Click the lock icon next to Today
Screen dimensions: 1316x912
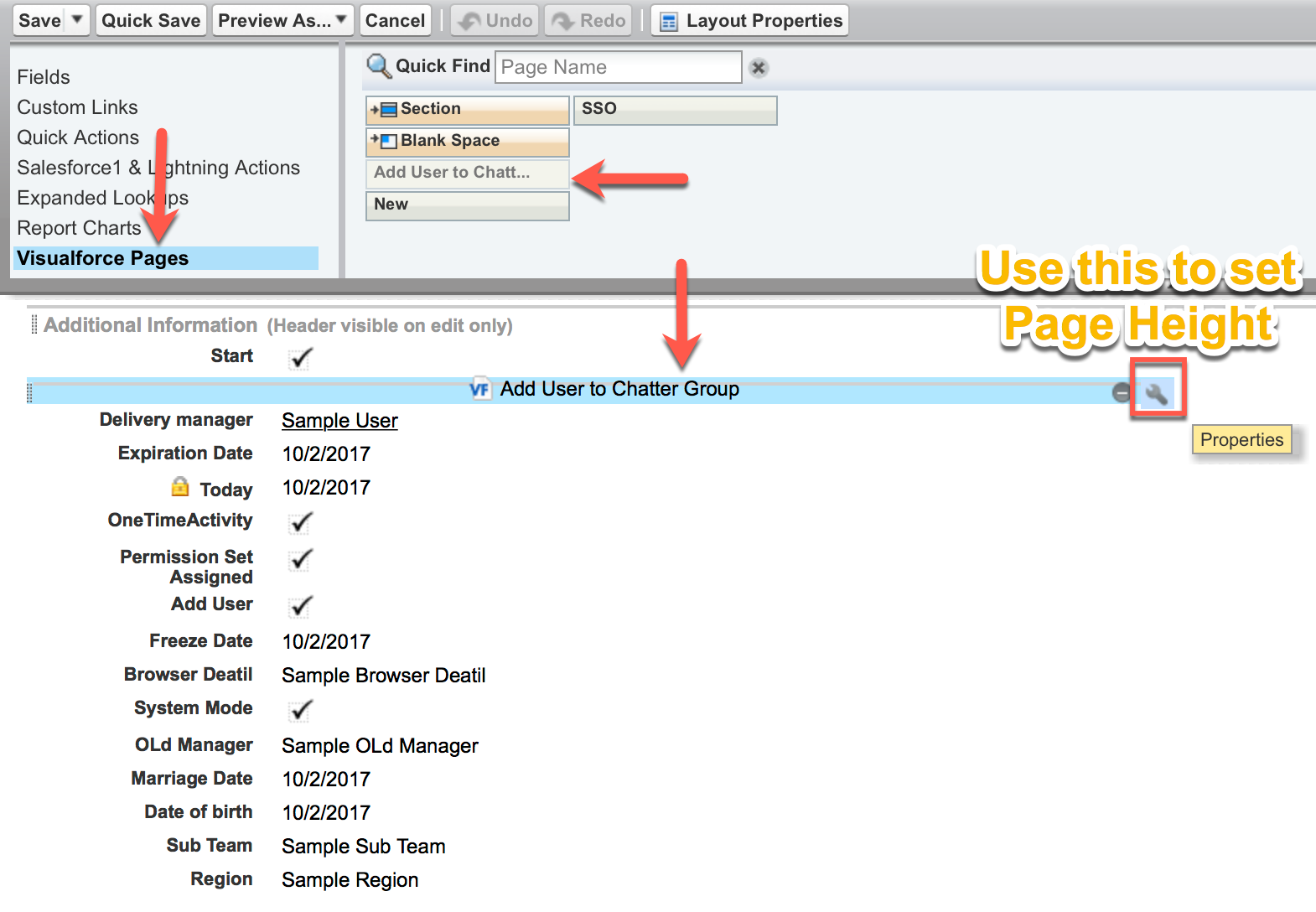click(x=180, y=487)
